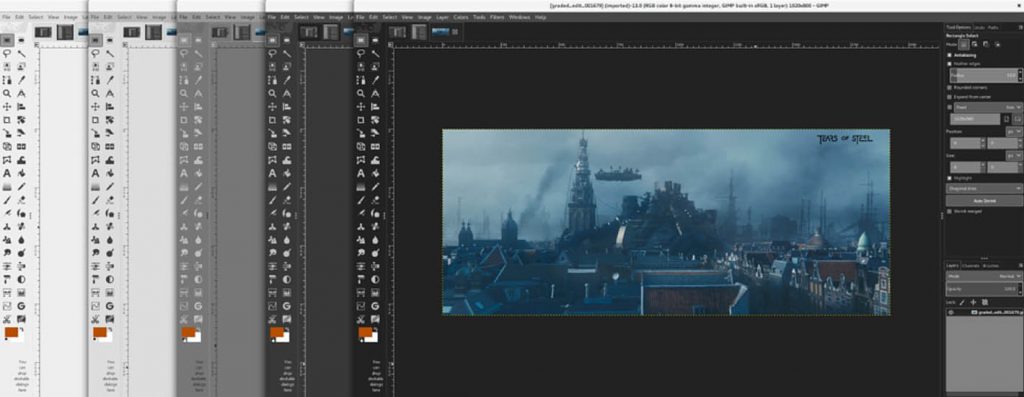1024x397 pixels.
Task: Set selection mode to Add to selection
Action: pyautogui.click(x=974, y=44)
